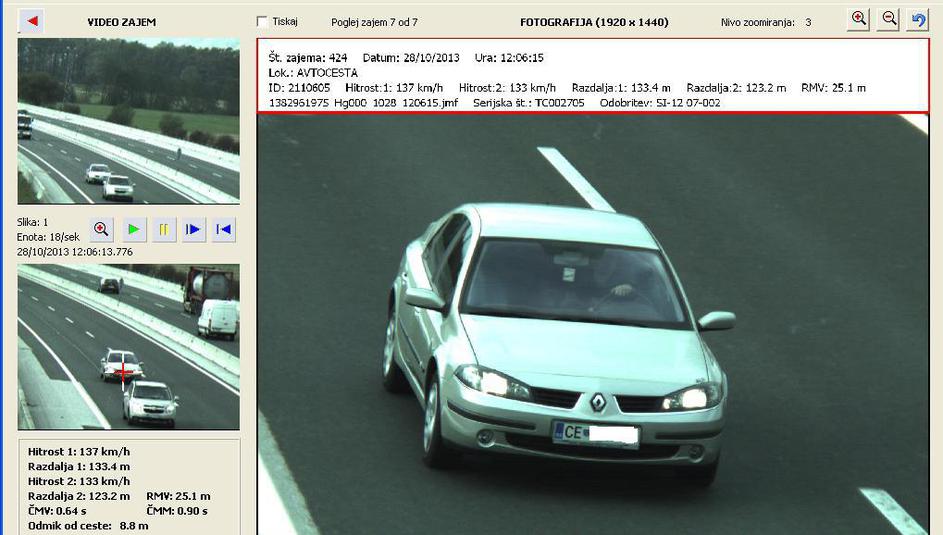Viewport: 943px width, 535px height.
Task: Click the silver Renault in main photo
Action: (x=560, y=340)
